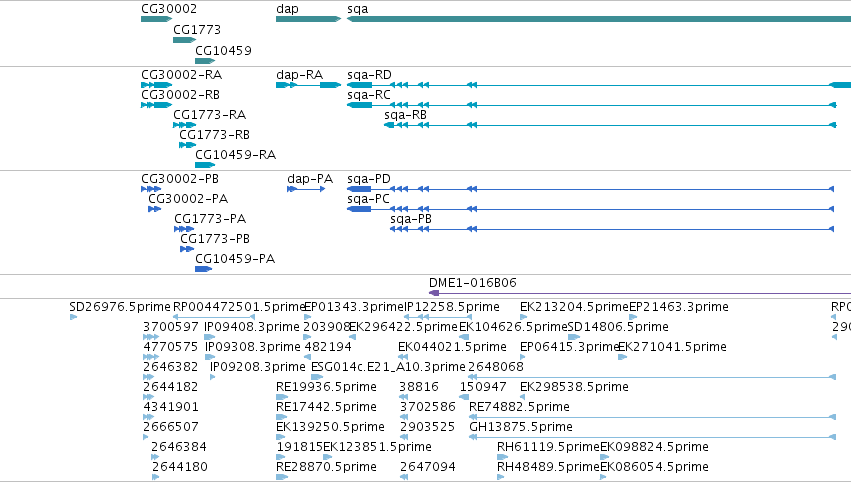The image size is (851, 482).
Task: Click the 3700597 feature label
Action: tap(171, 327)
